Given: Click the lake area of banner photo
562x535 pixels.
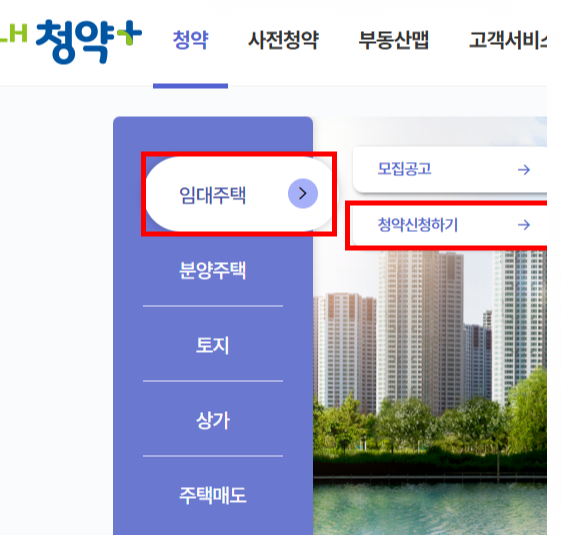Looking at the screenshot, I should [x=430, y=509].
